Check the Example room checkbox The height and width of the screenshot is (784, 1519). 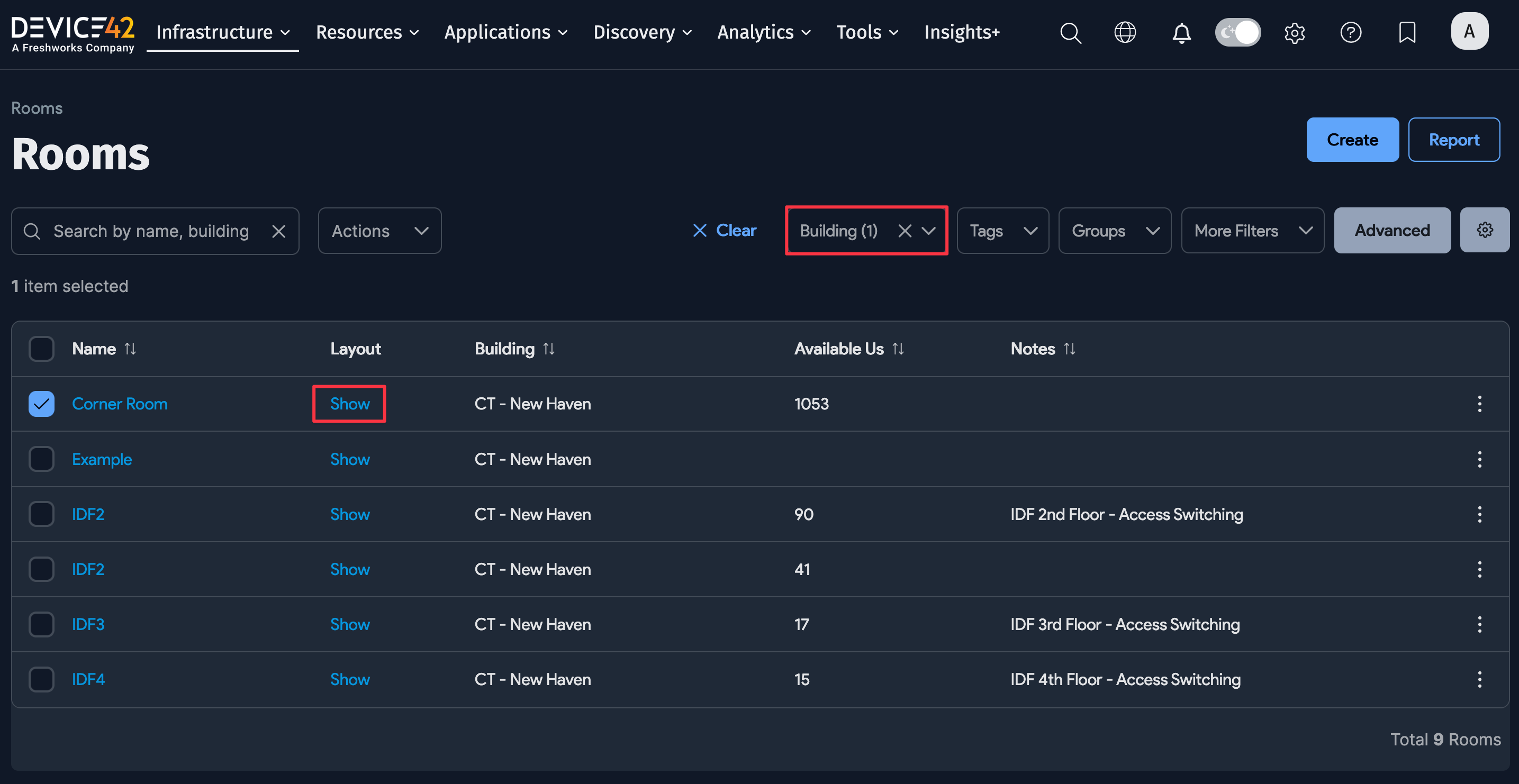point(41,459)
